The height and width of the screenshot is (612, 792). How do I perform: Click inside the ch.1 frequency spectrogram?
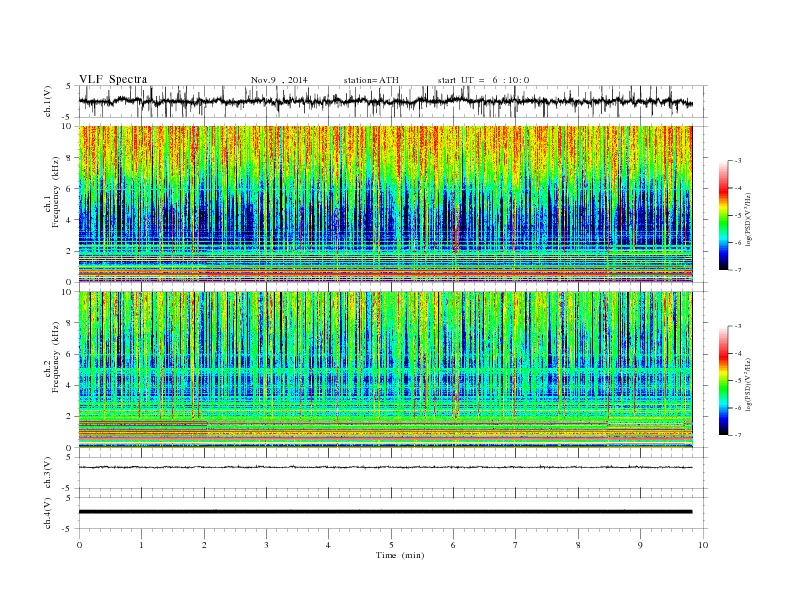click(x=385, y=204)
